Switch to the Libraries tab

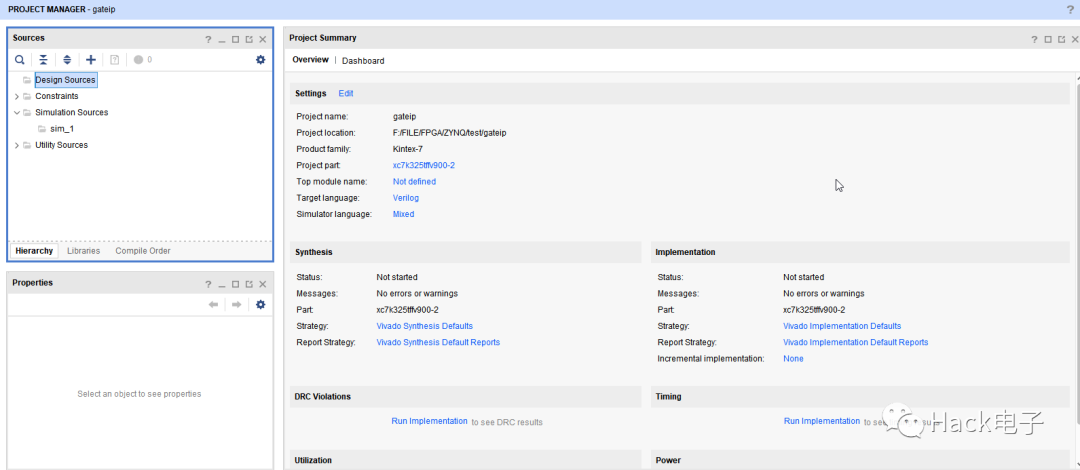click(x=83, y=251)
